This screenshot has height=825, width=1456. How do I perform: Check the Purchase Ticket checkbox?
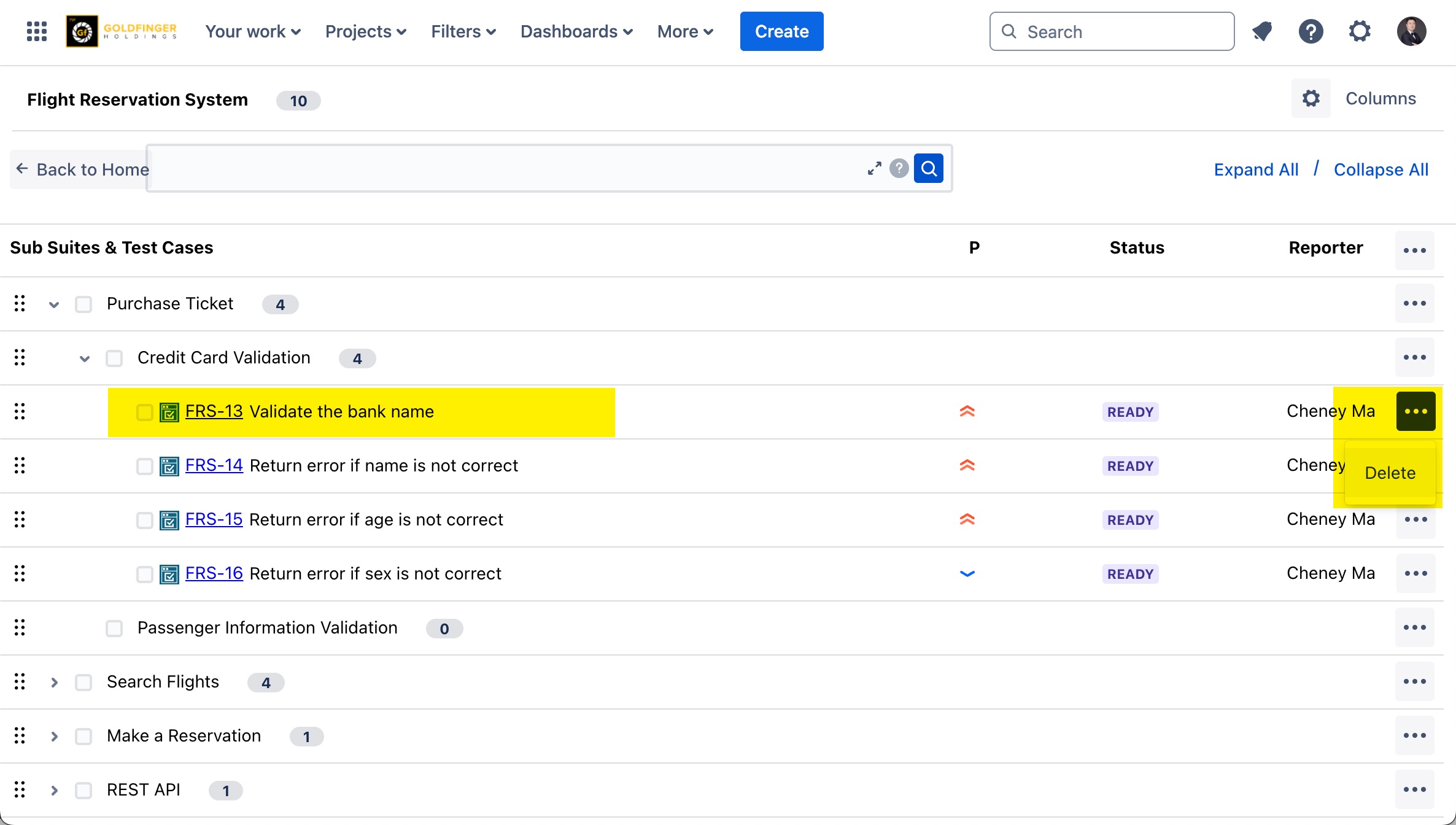(83, 304)
